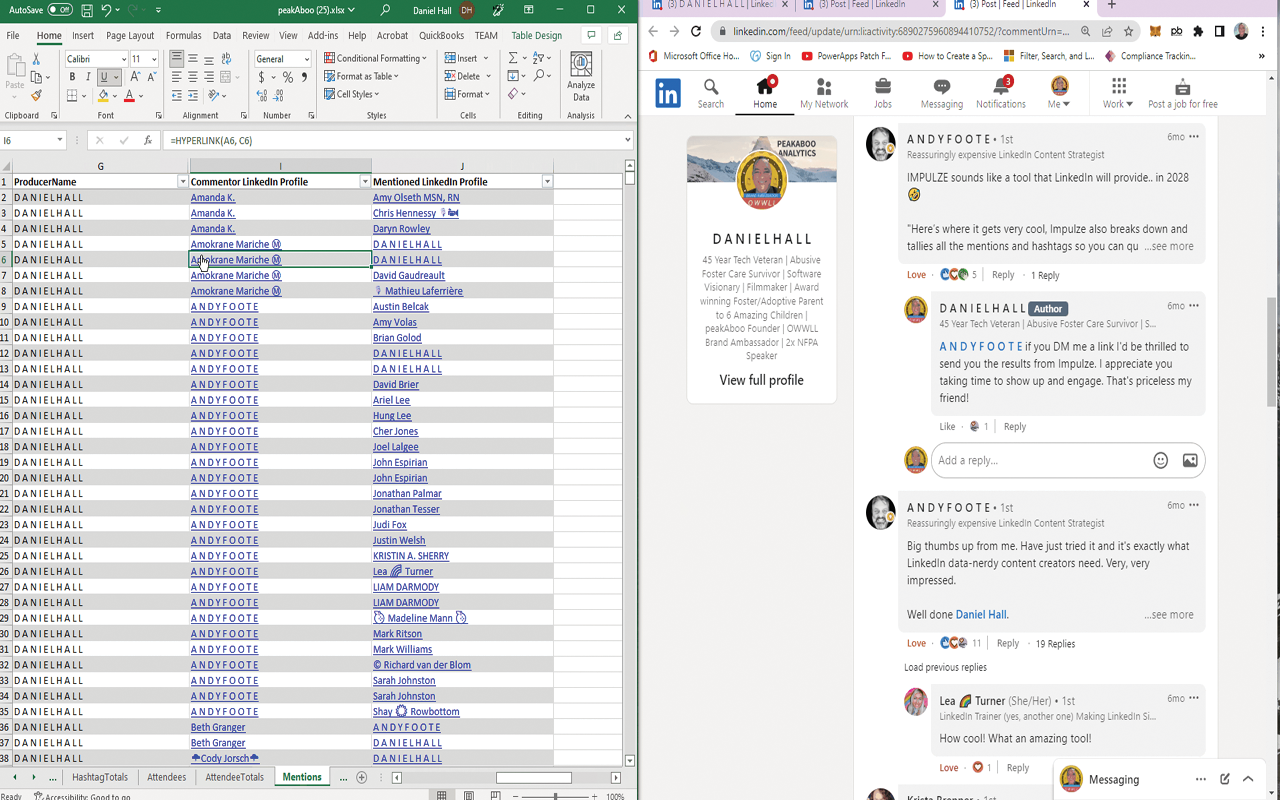Click the Format Painter brush icon
The width and height of the screenshot is (1280, 800).
(36, 95)
